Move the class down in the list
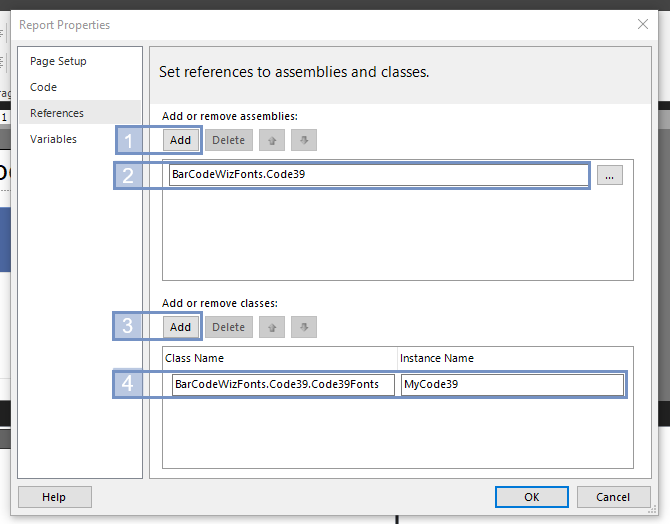 (304, 327)
